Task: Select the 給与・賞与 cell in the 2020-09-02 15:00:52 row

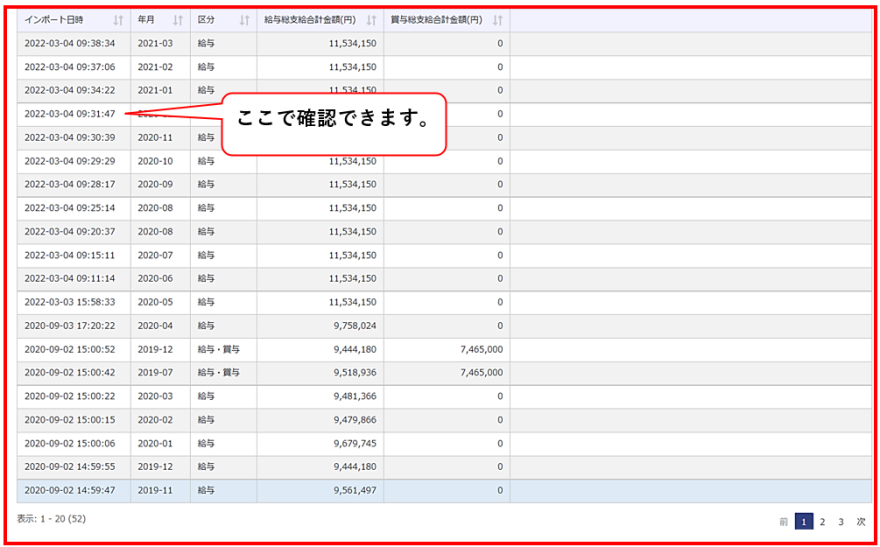Action: point(218,349)
